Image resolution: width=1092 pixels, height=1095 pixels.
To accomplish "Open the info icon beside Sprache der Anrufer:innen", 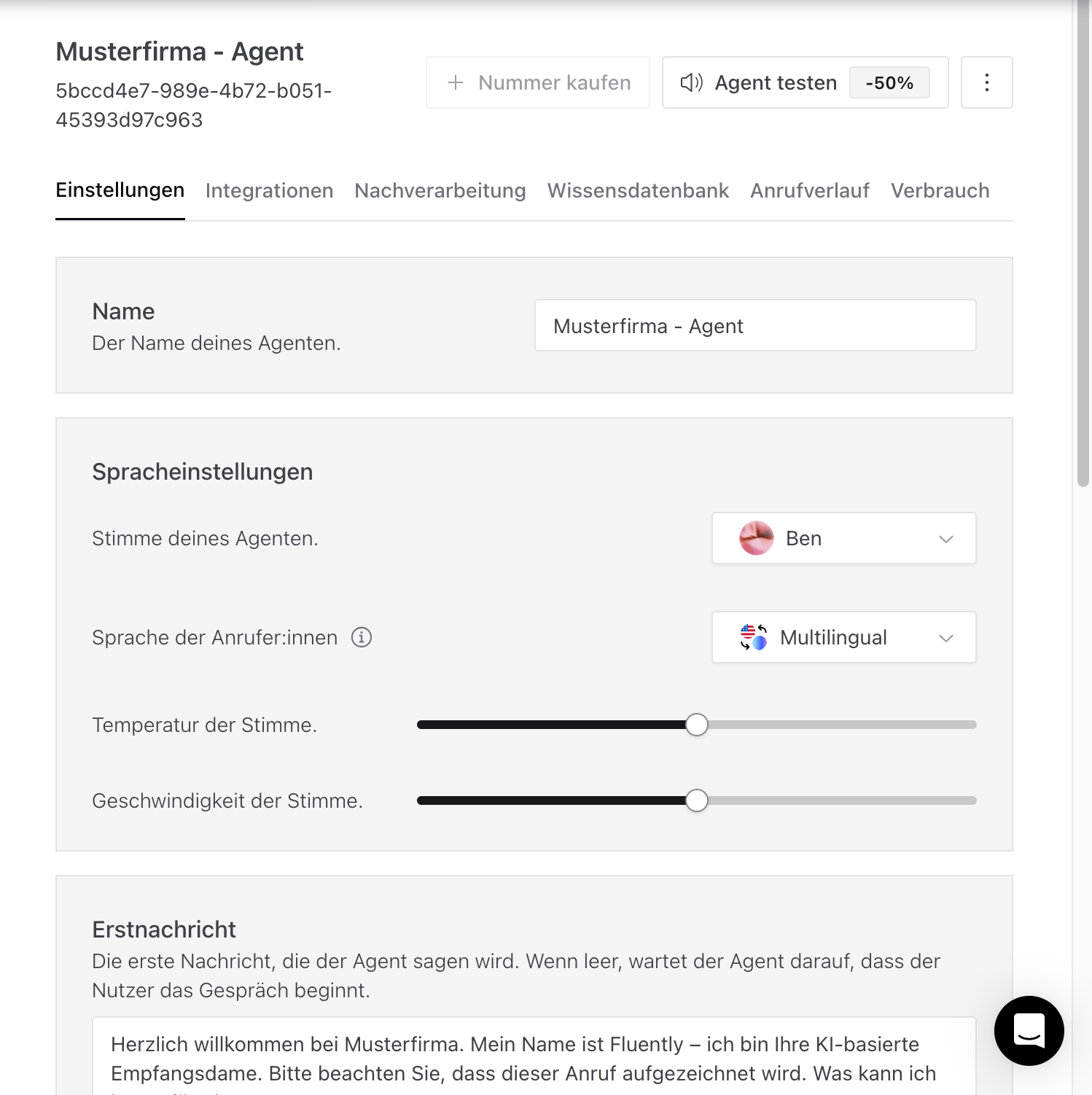I will pos(362,637).
